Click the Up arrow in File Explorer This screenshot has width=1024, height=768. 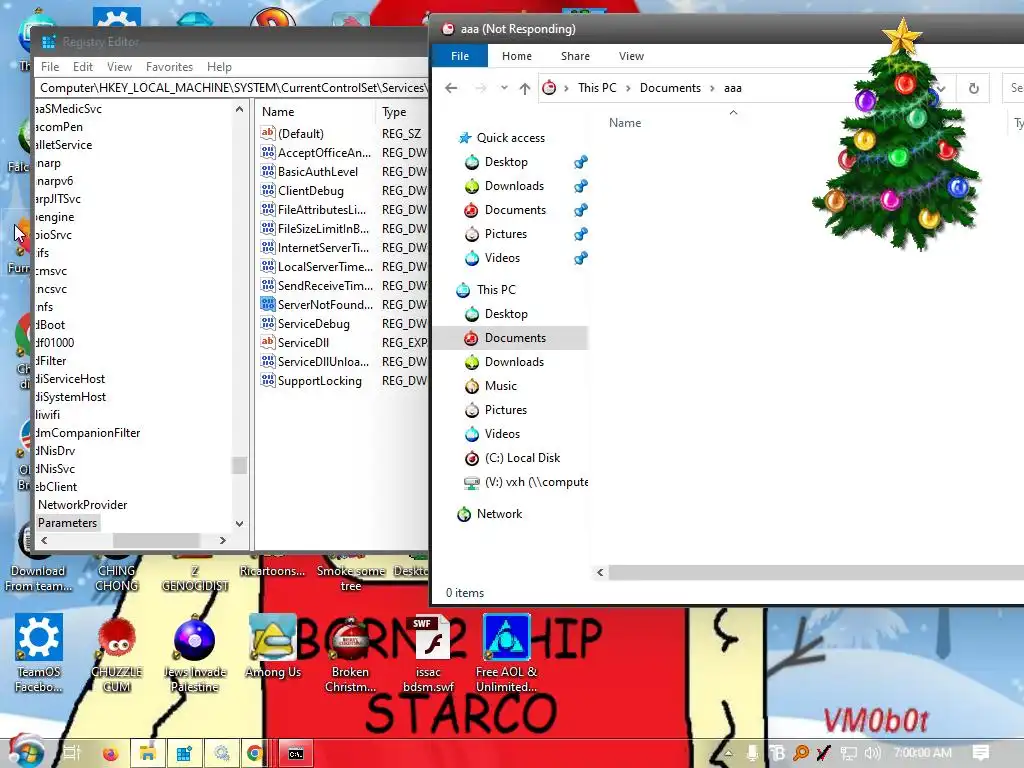525,88
